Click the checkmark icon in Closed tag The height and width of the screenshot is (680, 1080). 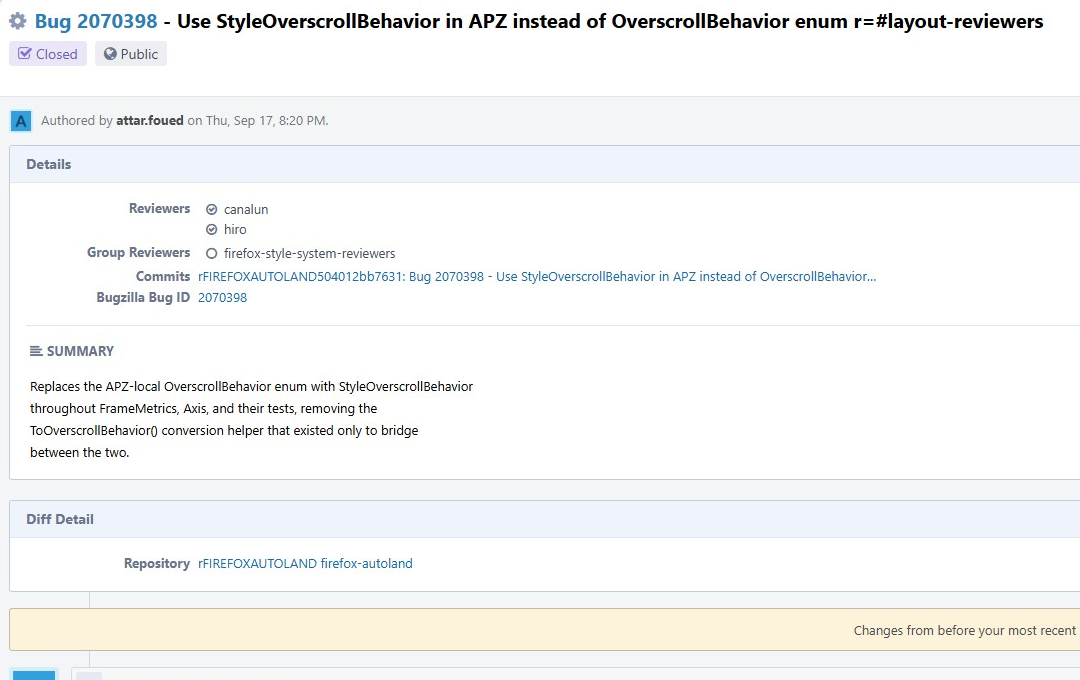pyautogui.click(x=25, y=54)
